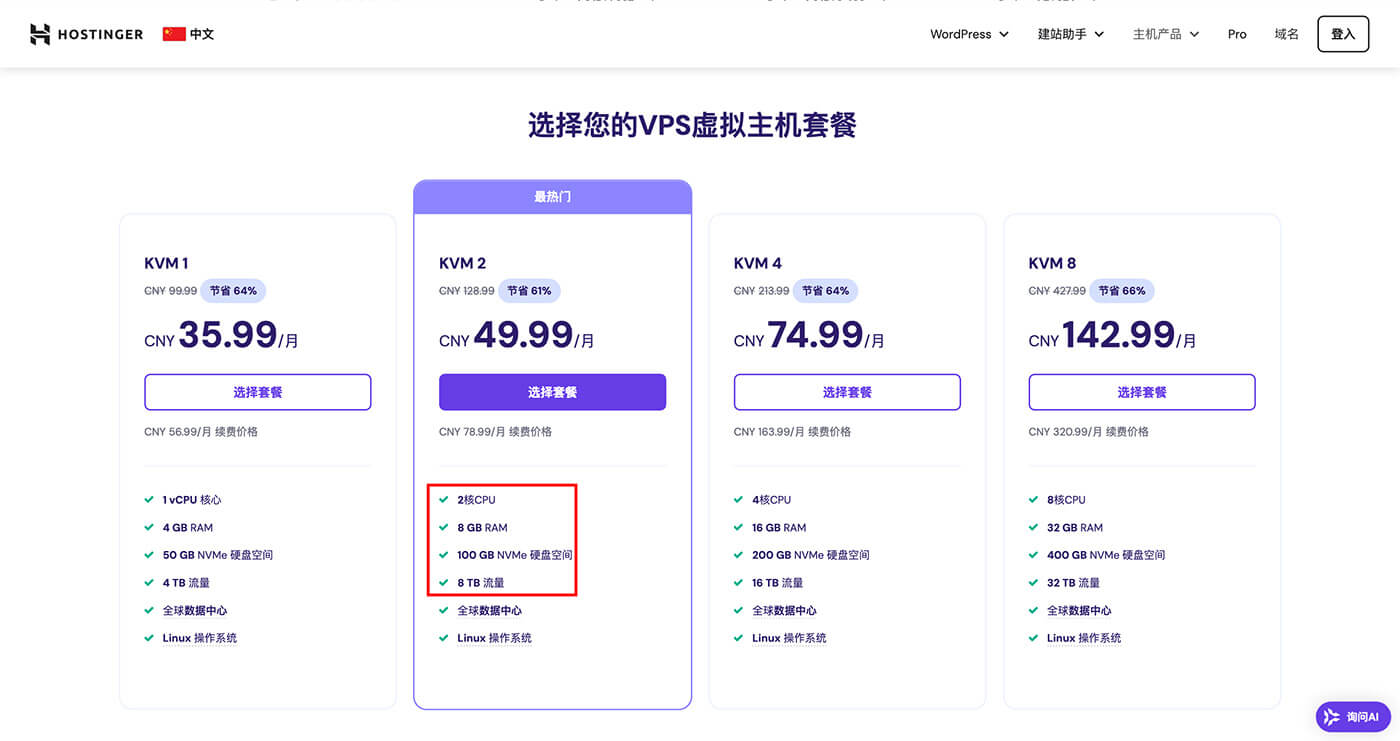Click the 登入 login button
The height and width of the screenshot is (741, 1400).
click(x=1343, y=34)
